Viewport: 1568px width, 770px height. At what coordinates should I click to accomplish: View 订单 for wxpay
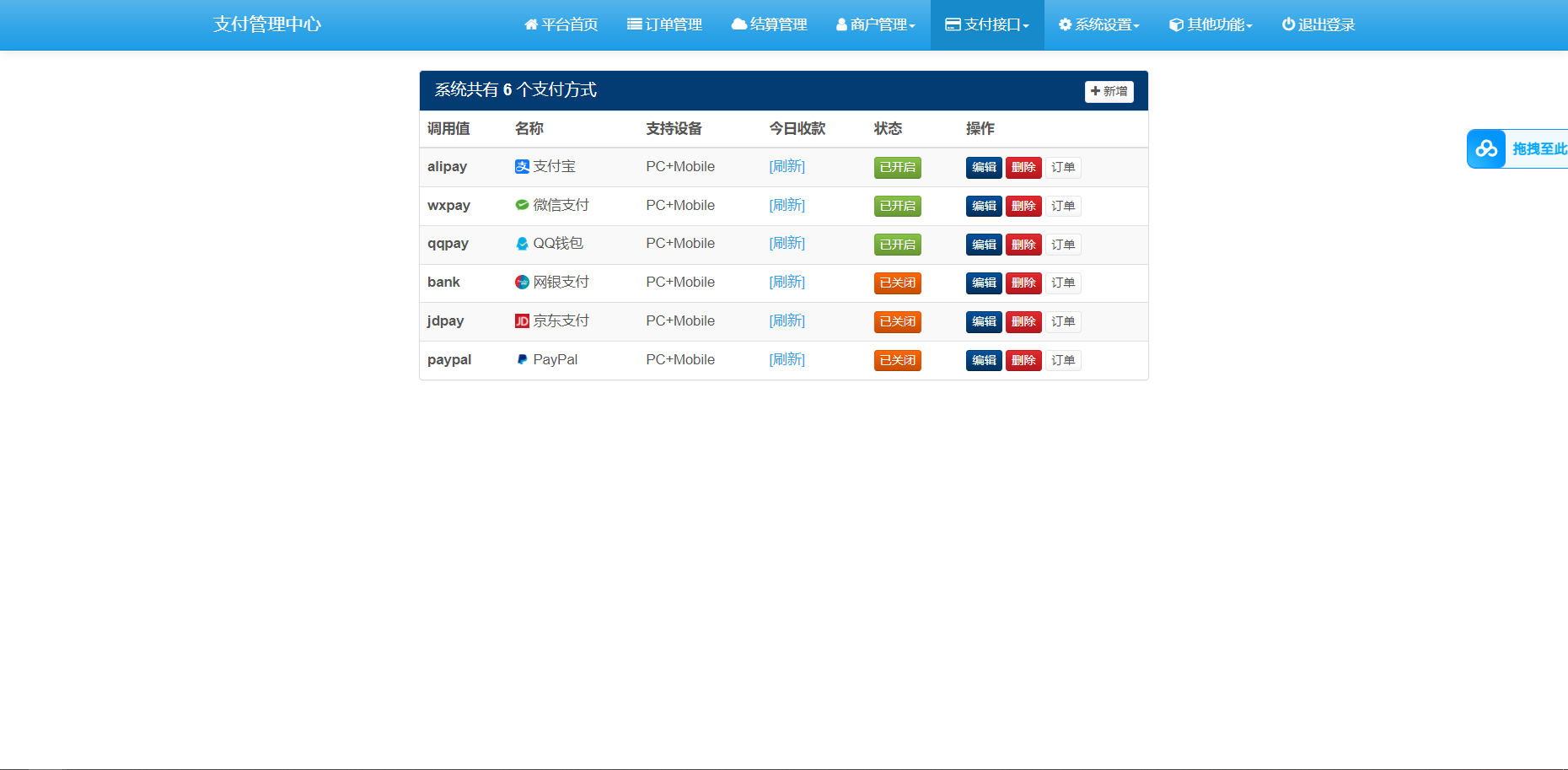(x=1063, y=206)
